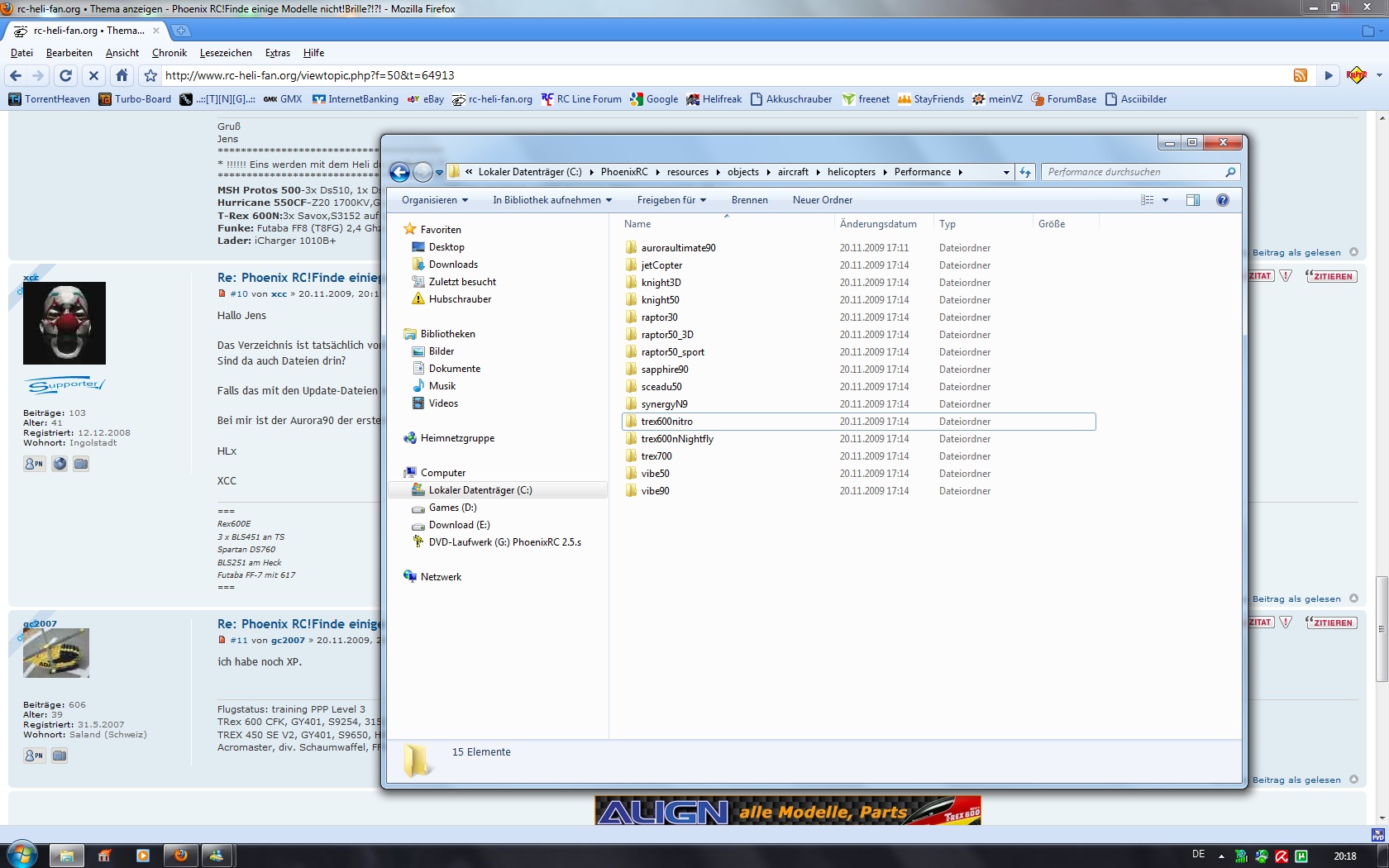
Task: Click Brennen toolbar button
Action: pyautogui.click(x=750, y=200)
